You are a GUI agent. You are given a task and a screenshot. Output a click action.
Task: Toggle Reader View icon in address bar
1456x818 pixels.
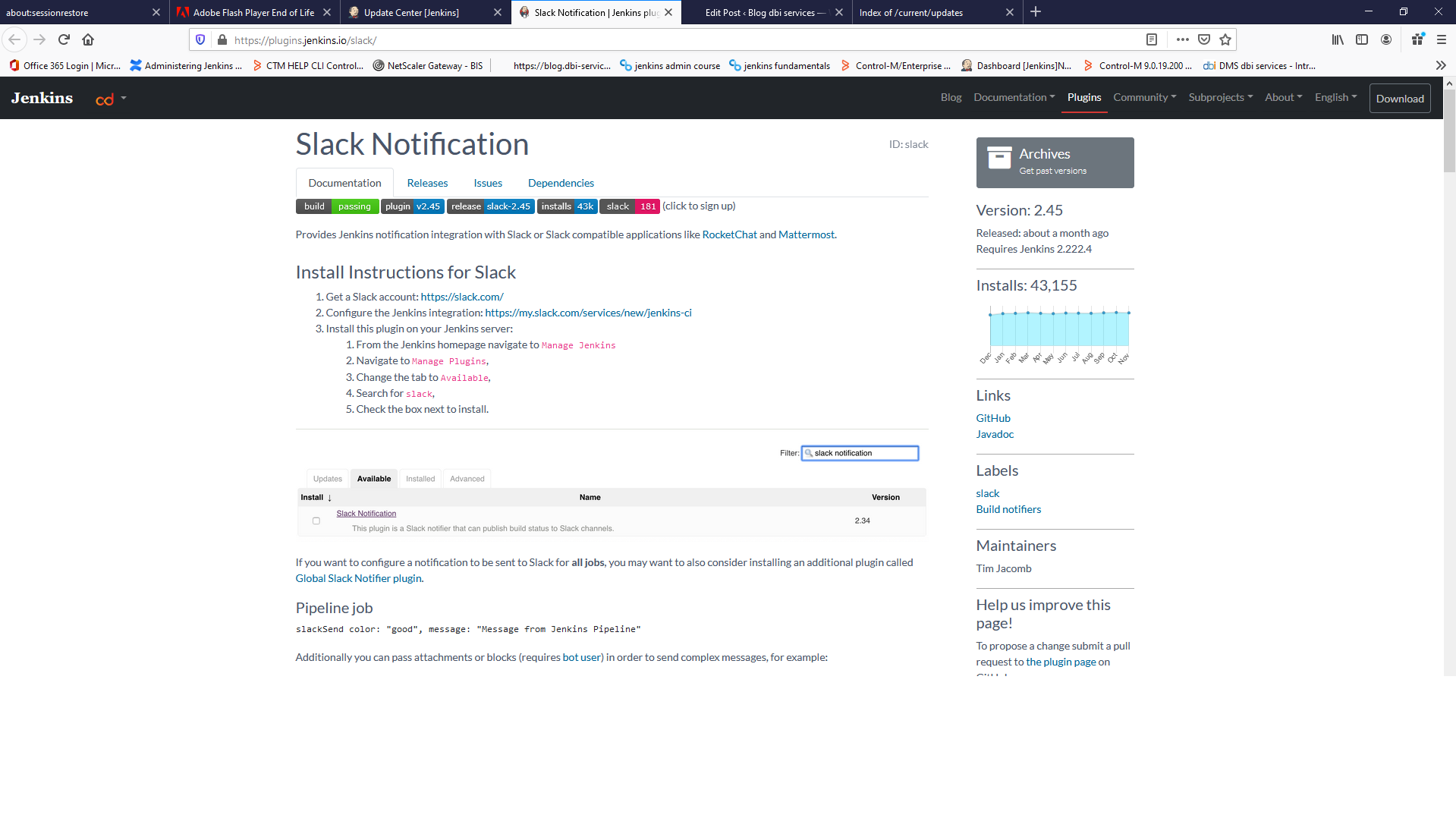pyautogui.click(x=1151, y=39)
